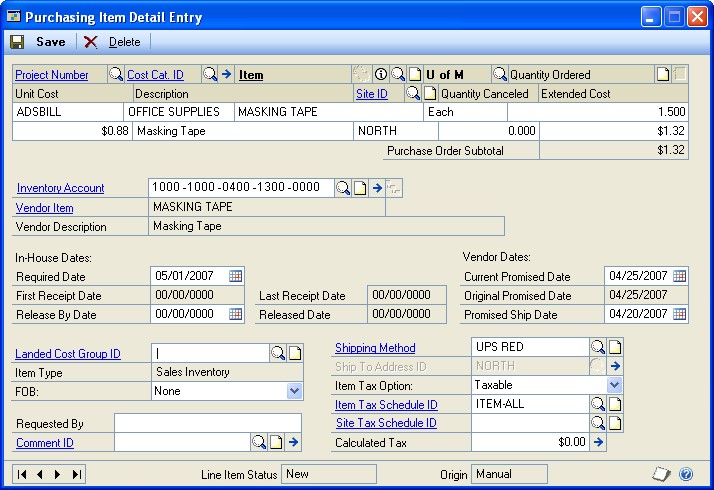Go to last record navigation button
714x490 pixels.
click(76, 475)
